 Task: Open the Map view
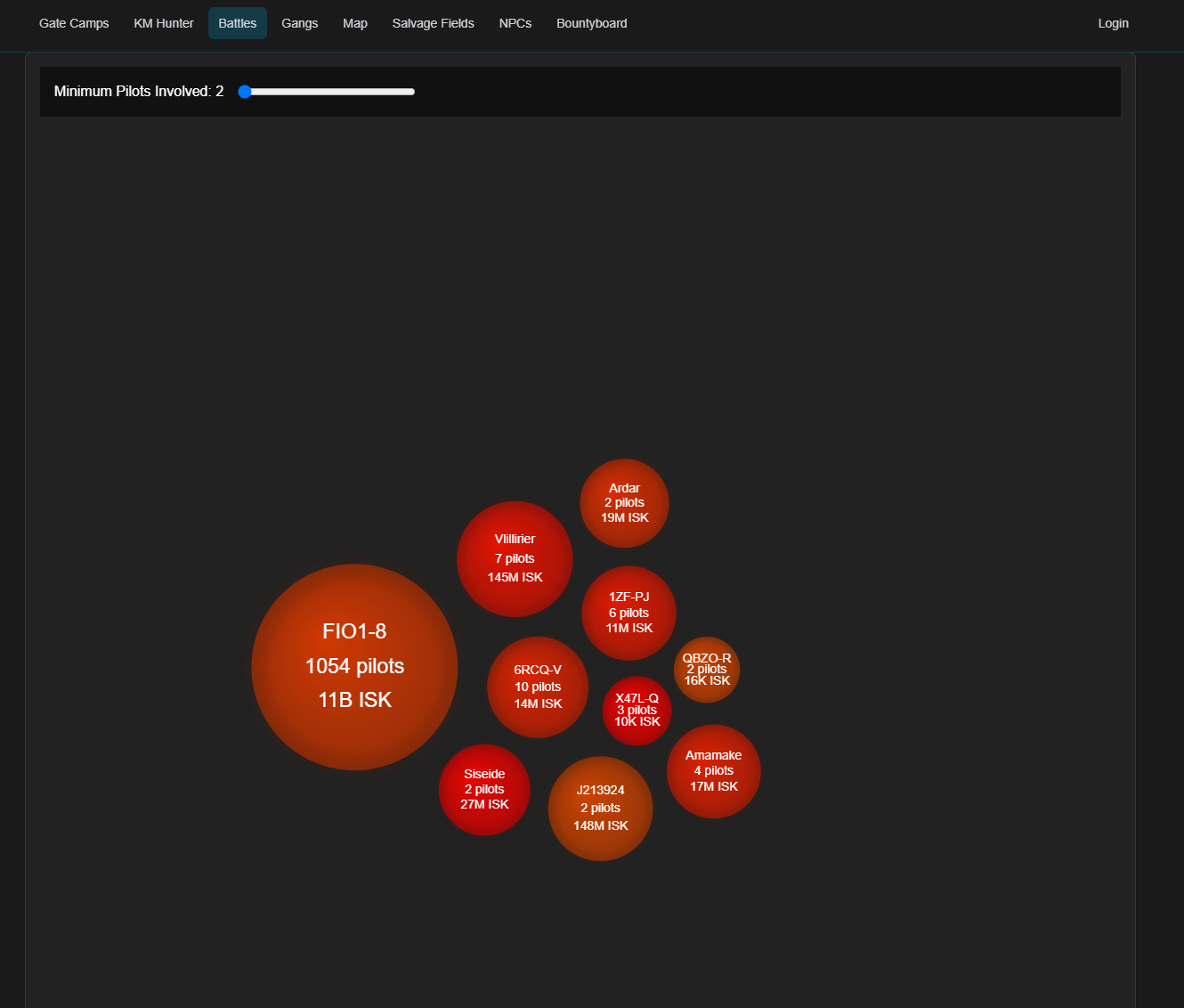click(x=355, y=23)
